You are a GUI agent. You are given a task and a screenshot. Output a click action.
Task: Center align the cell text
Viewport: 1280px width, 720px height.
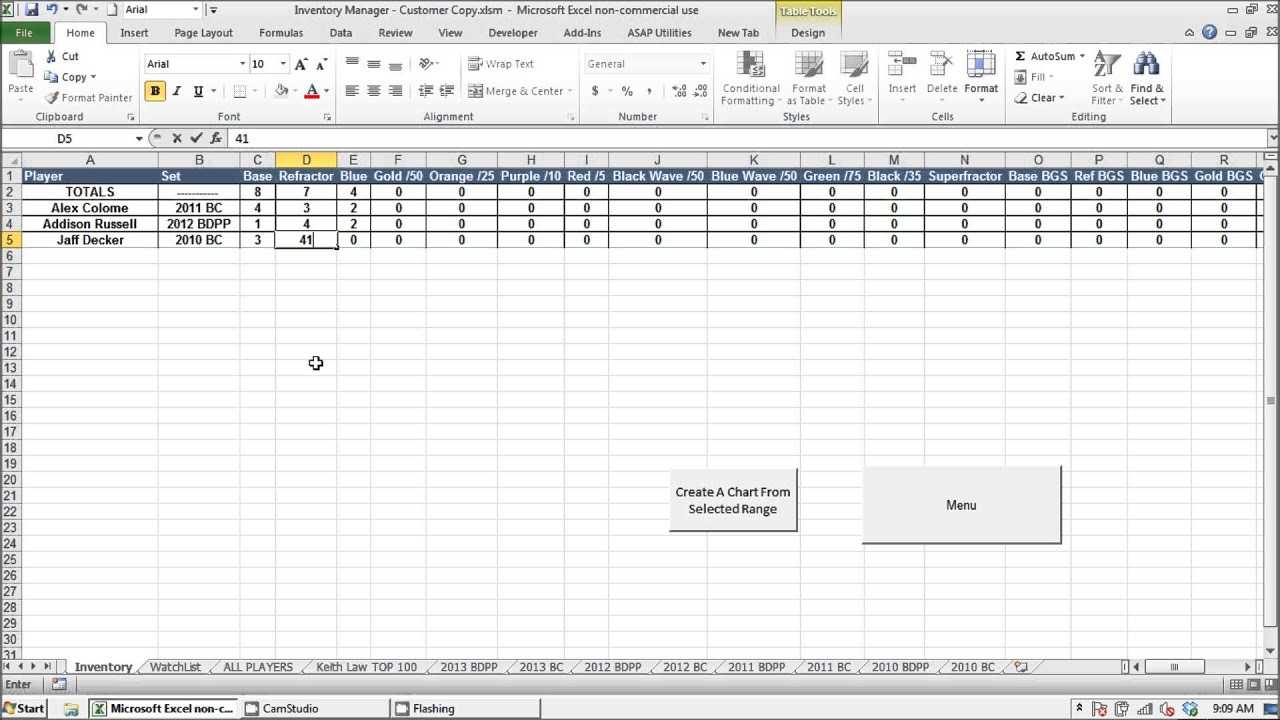tap(374, 91)
